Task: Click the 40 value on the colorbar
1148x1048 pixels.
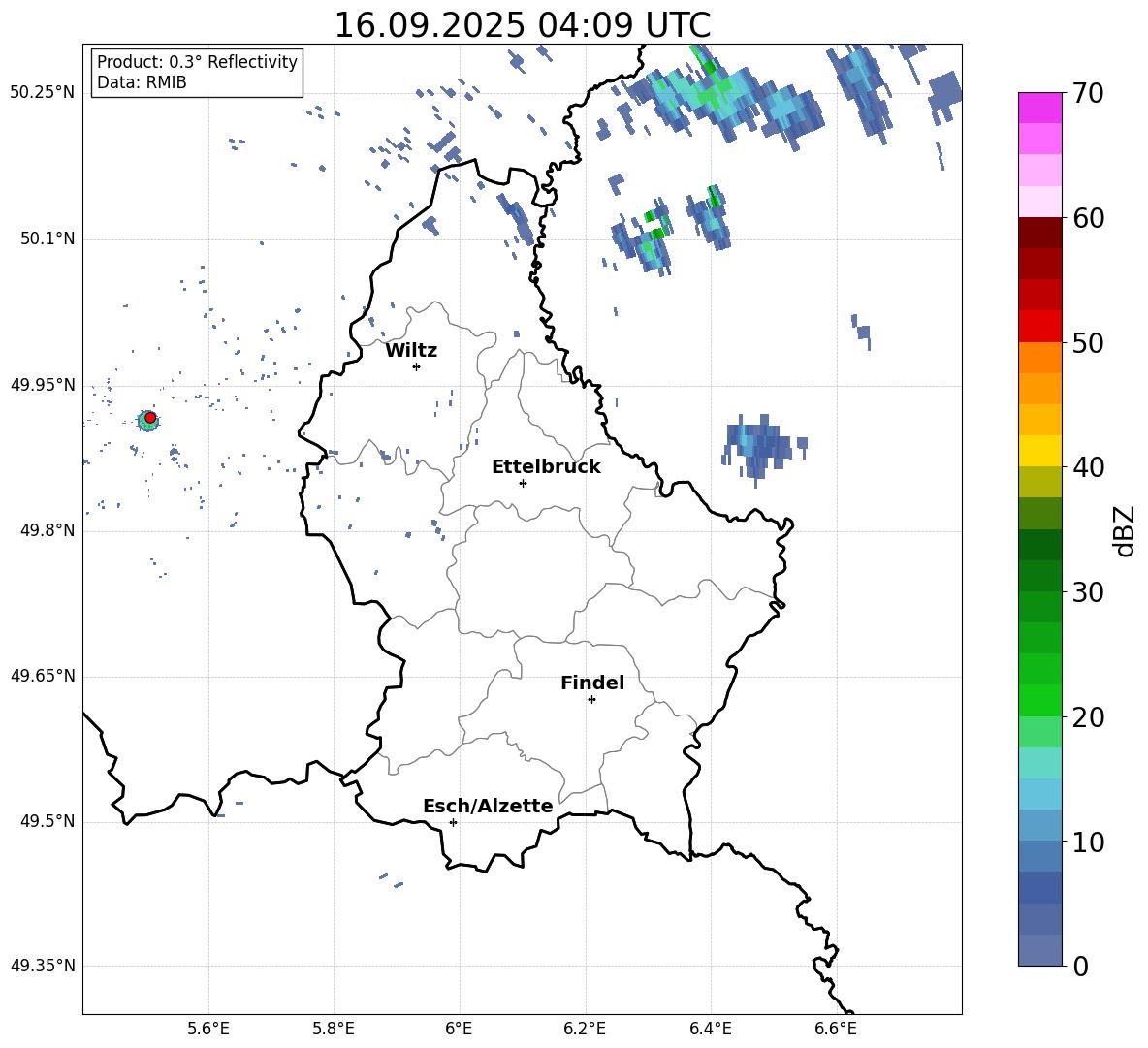Action: coord(1088,467)
